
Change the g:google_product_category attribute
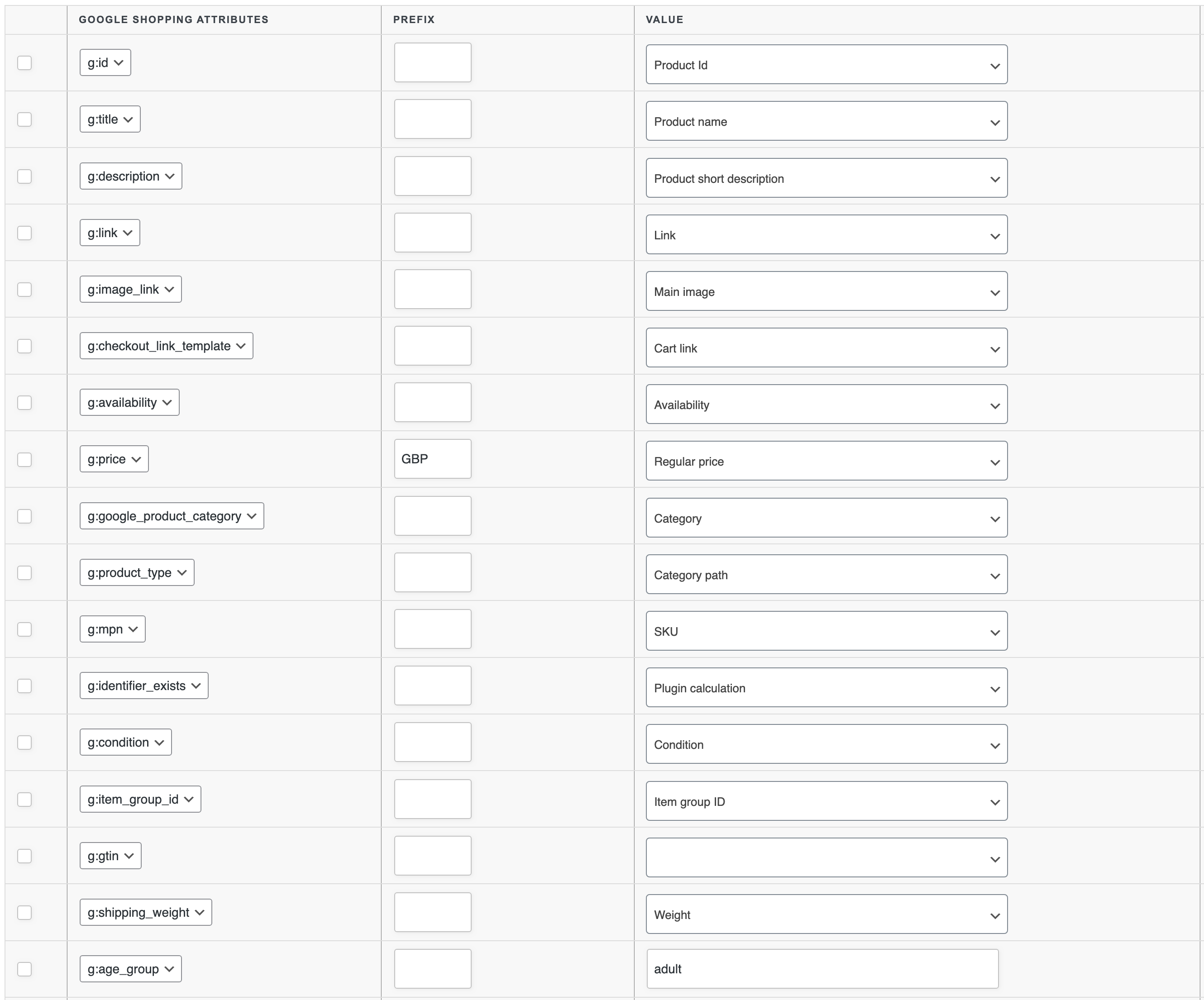click(172, 516)
